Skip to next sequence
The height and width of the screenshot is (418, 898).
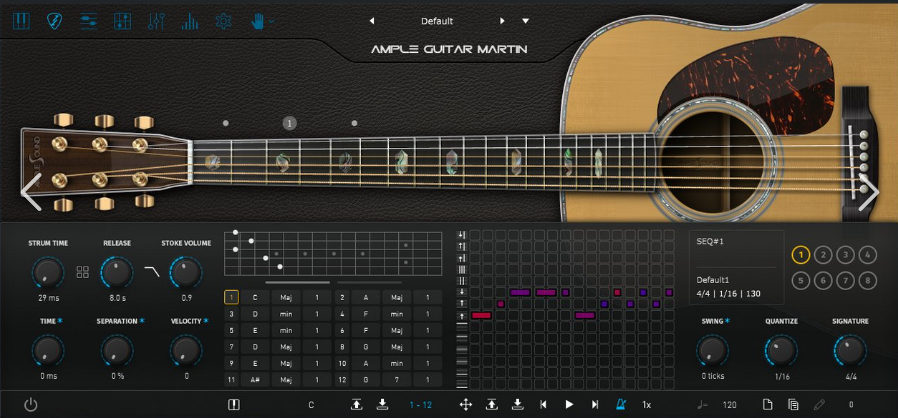tap(595, 405)
